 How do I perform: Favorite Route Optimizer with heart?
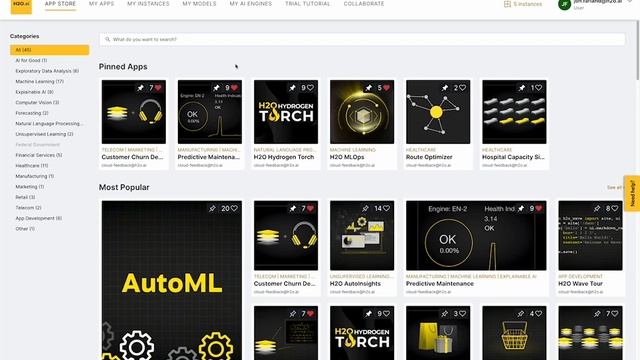click(462, 88)
